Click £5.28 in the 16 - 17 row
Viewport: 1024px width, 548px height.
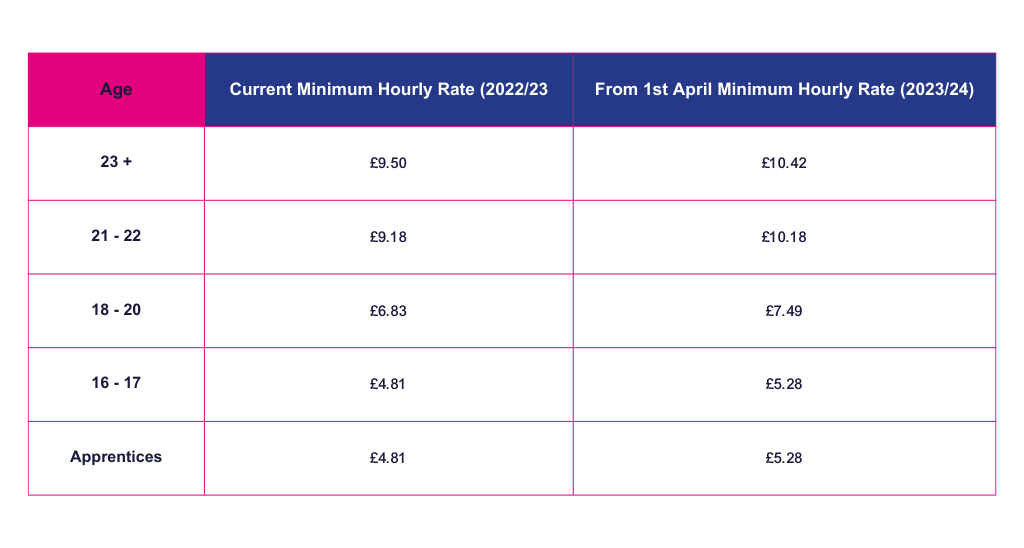click(x=784, y=384)
